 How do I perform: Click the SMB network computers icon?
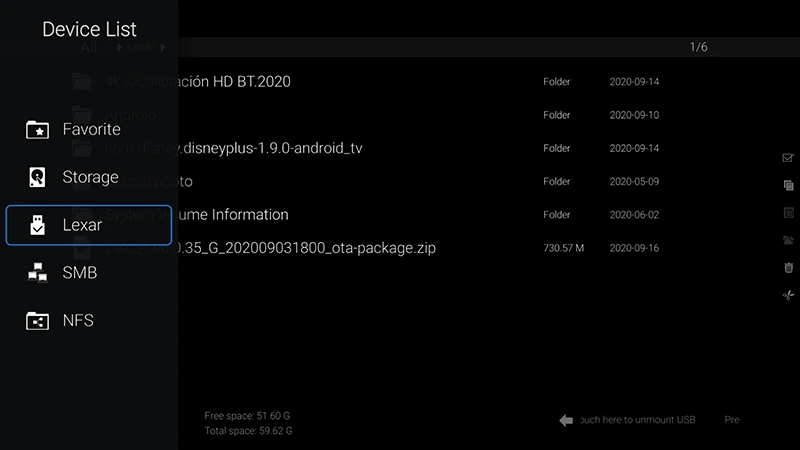tap(37, 272)
